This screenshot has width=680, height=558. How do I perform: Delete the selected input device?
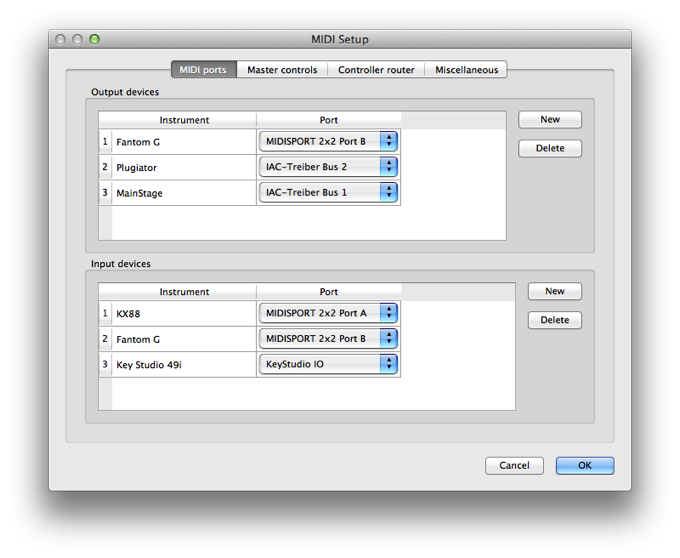point(555,320)
